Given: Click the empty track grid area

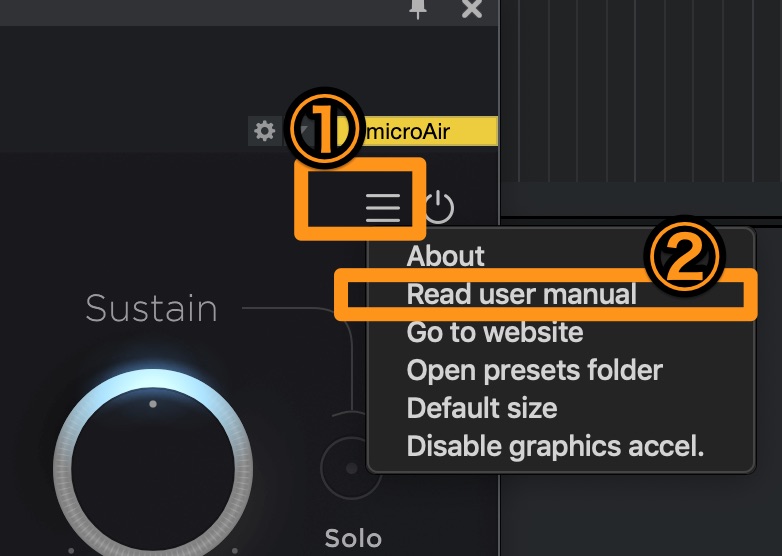Looking at the screenshot, I should (x=640, y=90).
